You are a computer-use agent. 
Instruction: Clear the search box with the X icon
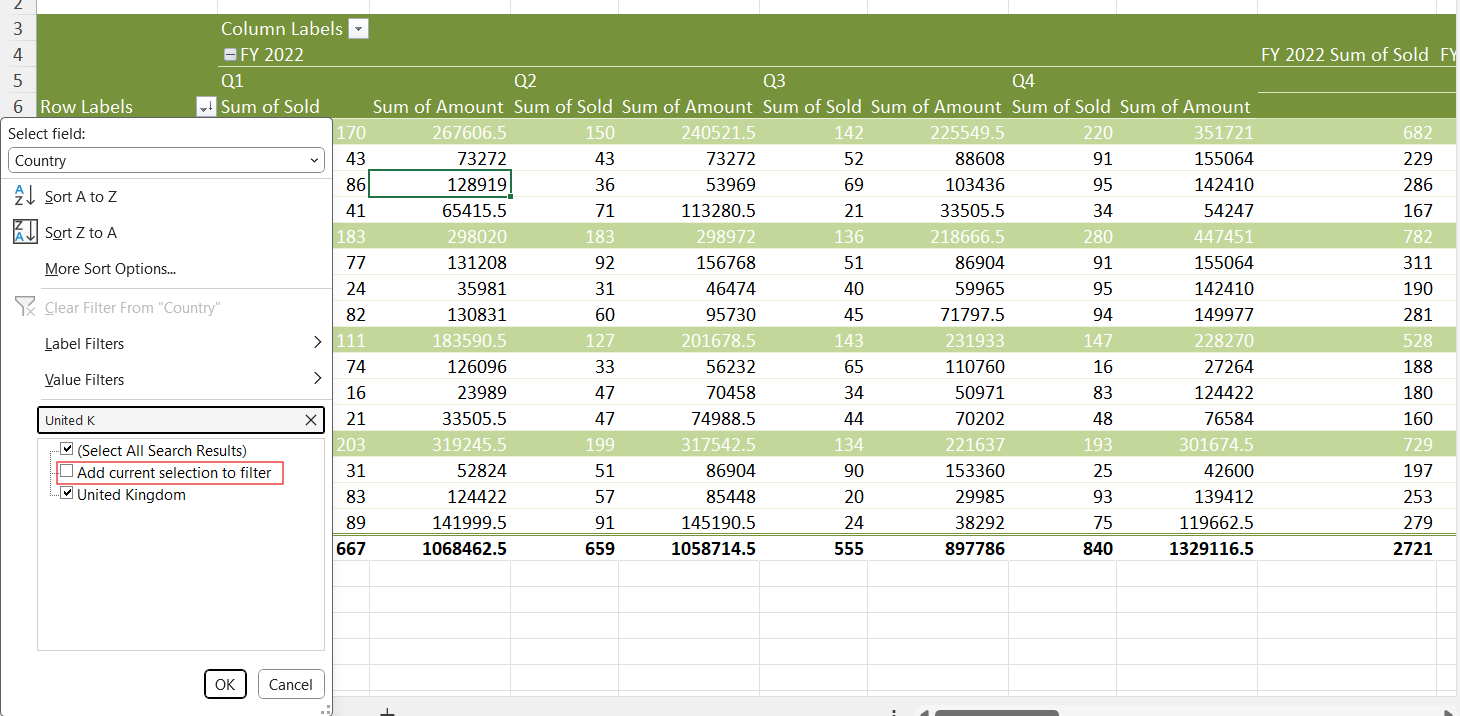pos(311,420)
